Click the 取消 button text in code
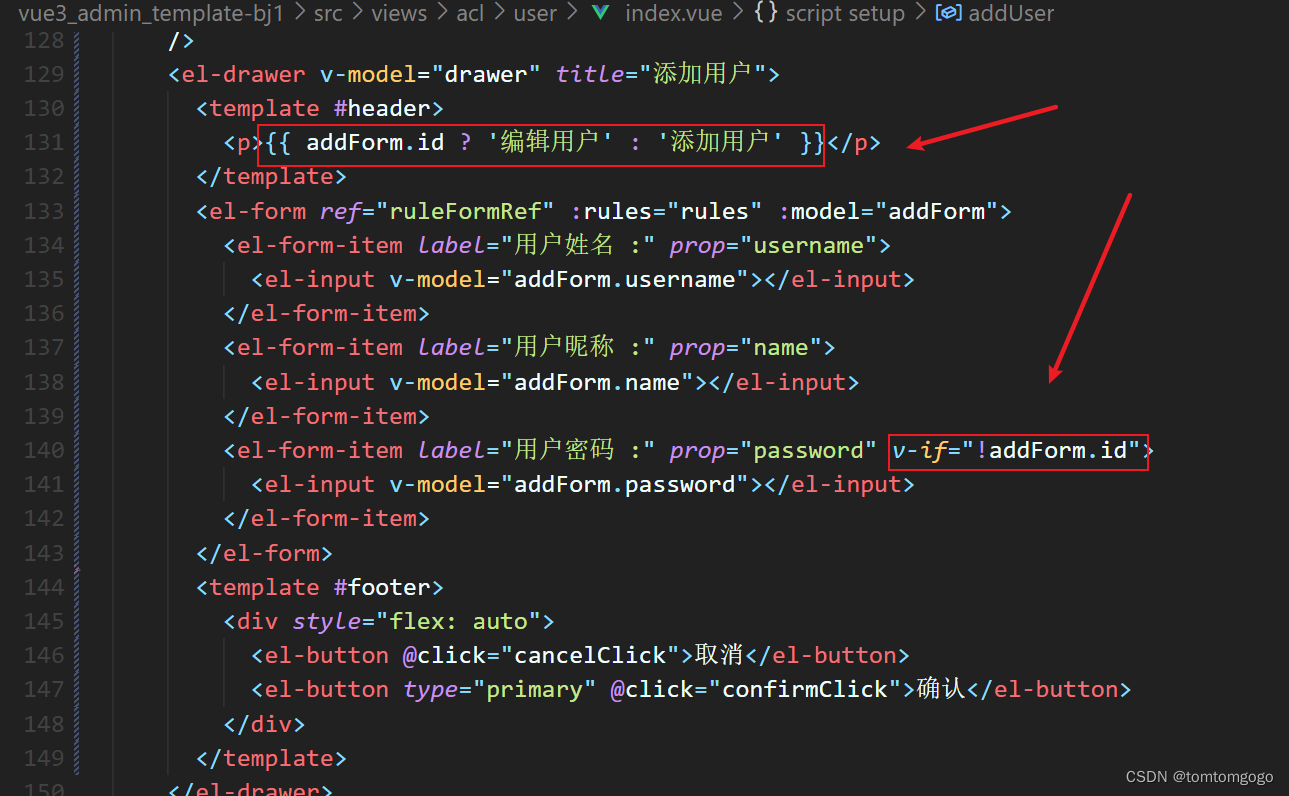 point(718,655)
